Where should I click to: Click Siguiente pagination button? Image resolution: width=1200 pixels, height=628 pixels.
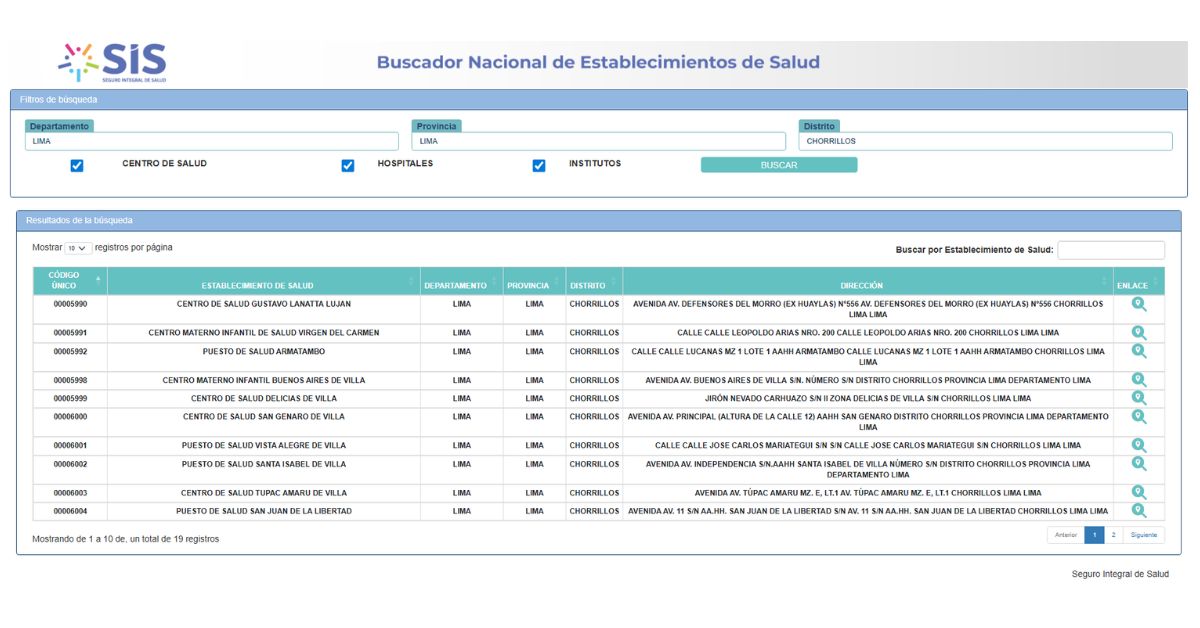[x=1143, y=535]
